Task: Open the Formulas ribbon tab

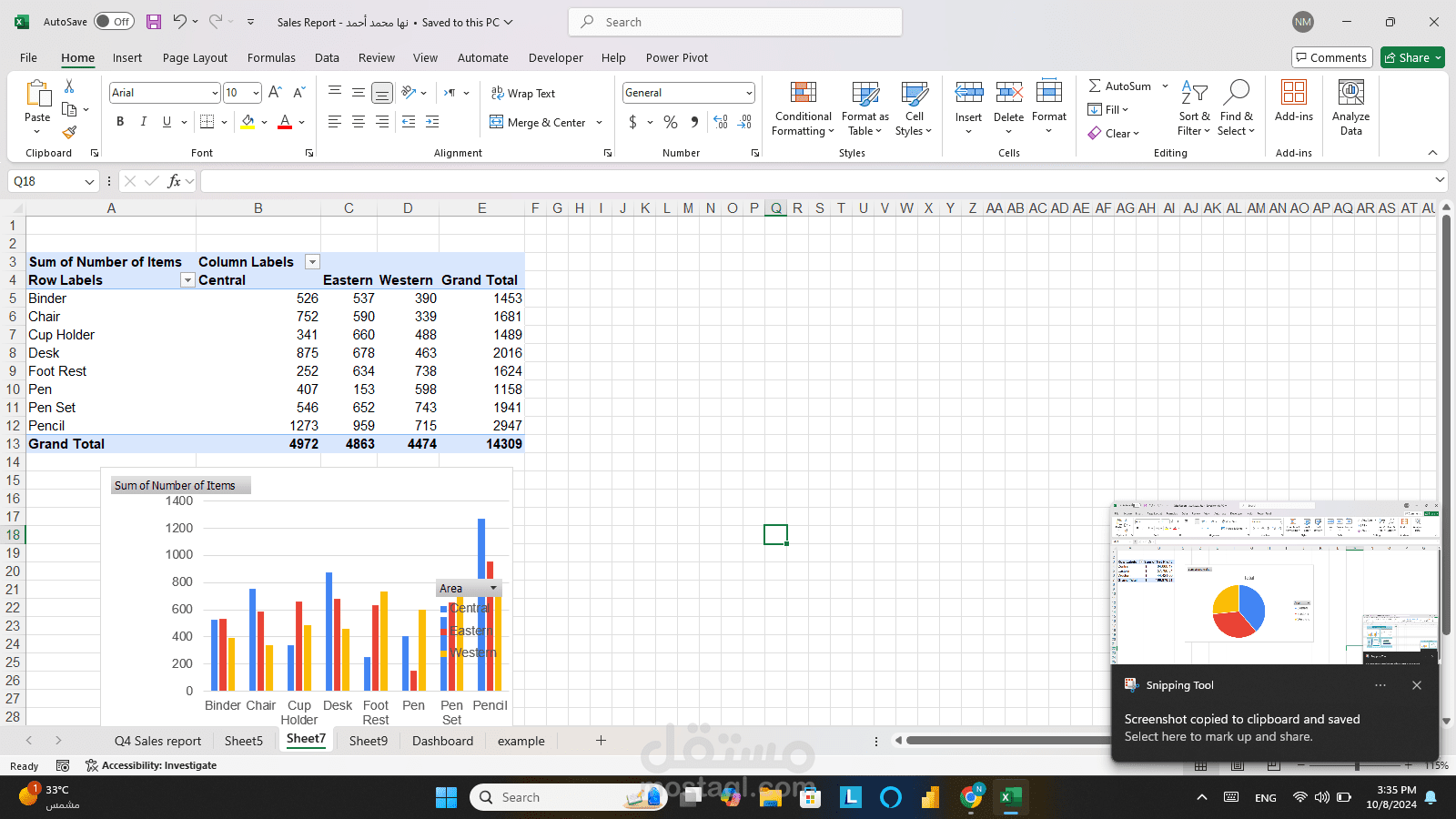Action: (271, 57)
